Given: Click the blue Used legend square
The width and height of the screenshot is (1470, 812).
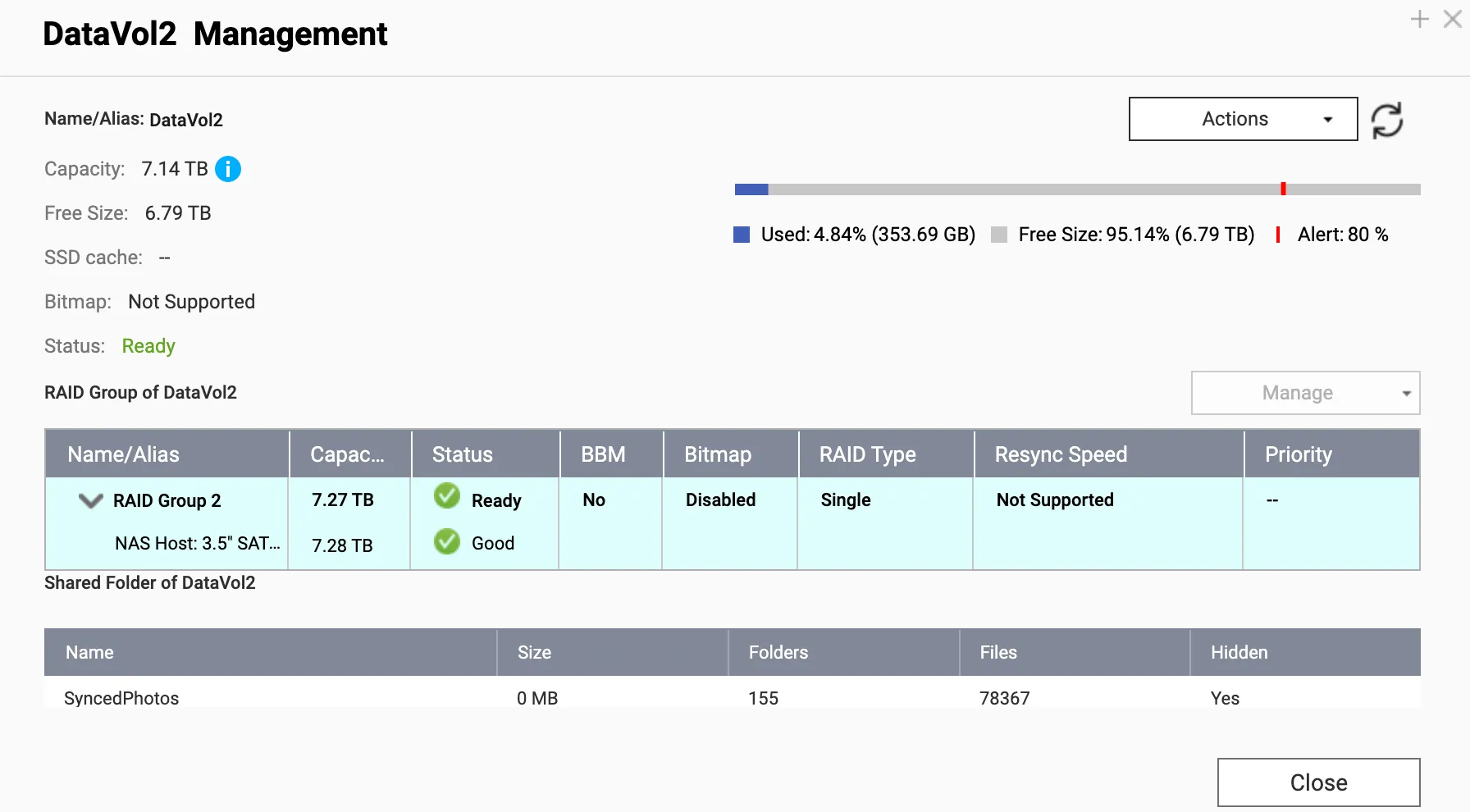Looking at the screenshot, I should click(x=742, y=235).
